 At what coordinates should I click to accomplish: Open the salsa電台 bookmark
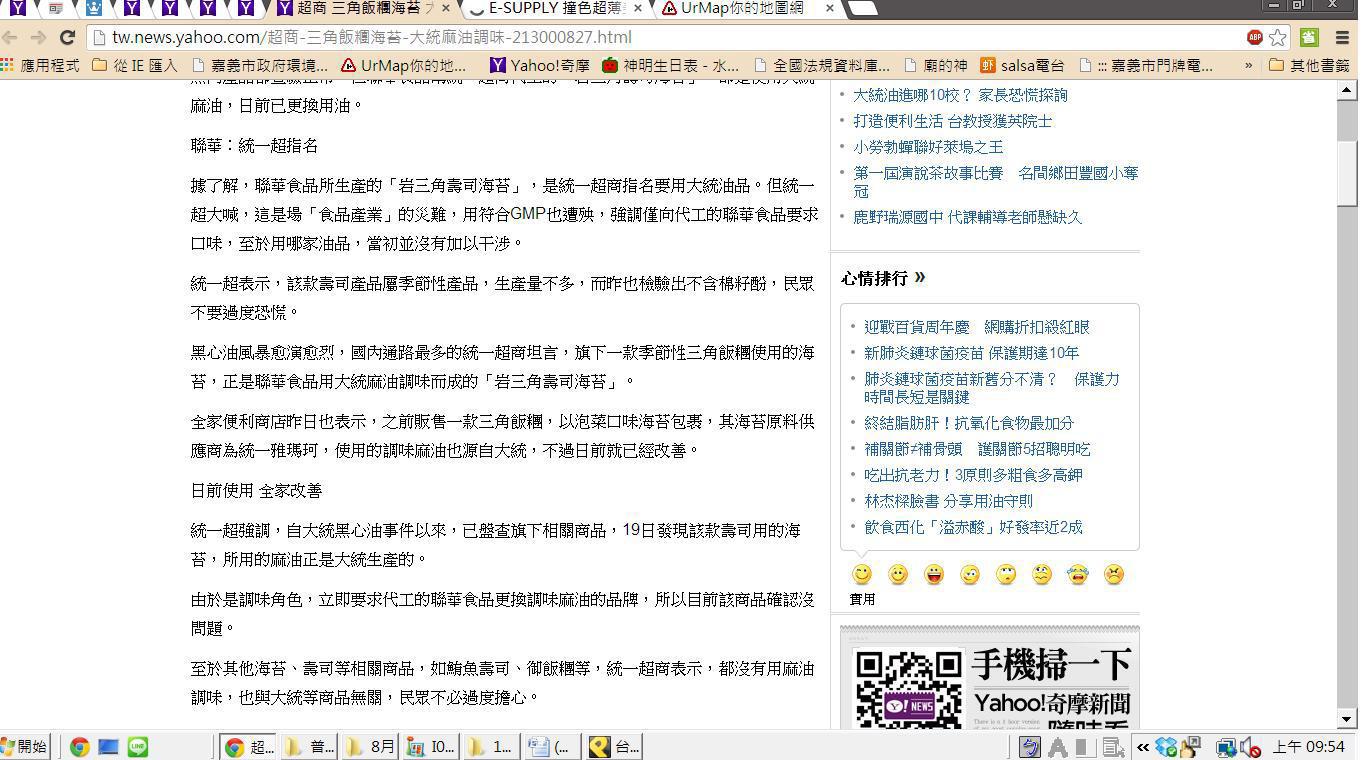pos(1022,65)
